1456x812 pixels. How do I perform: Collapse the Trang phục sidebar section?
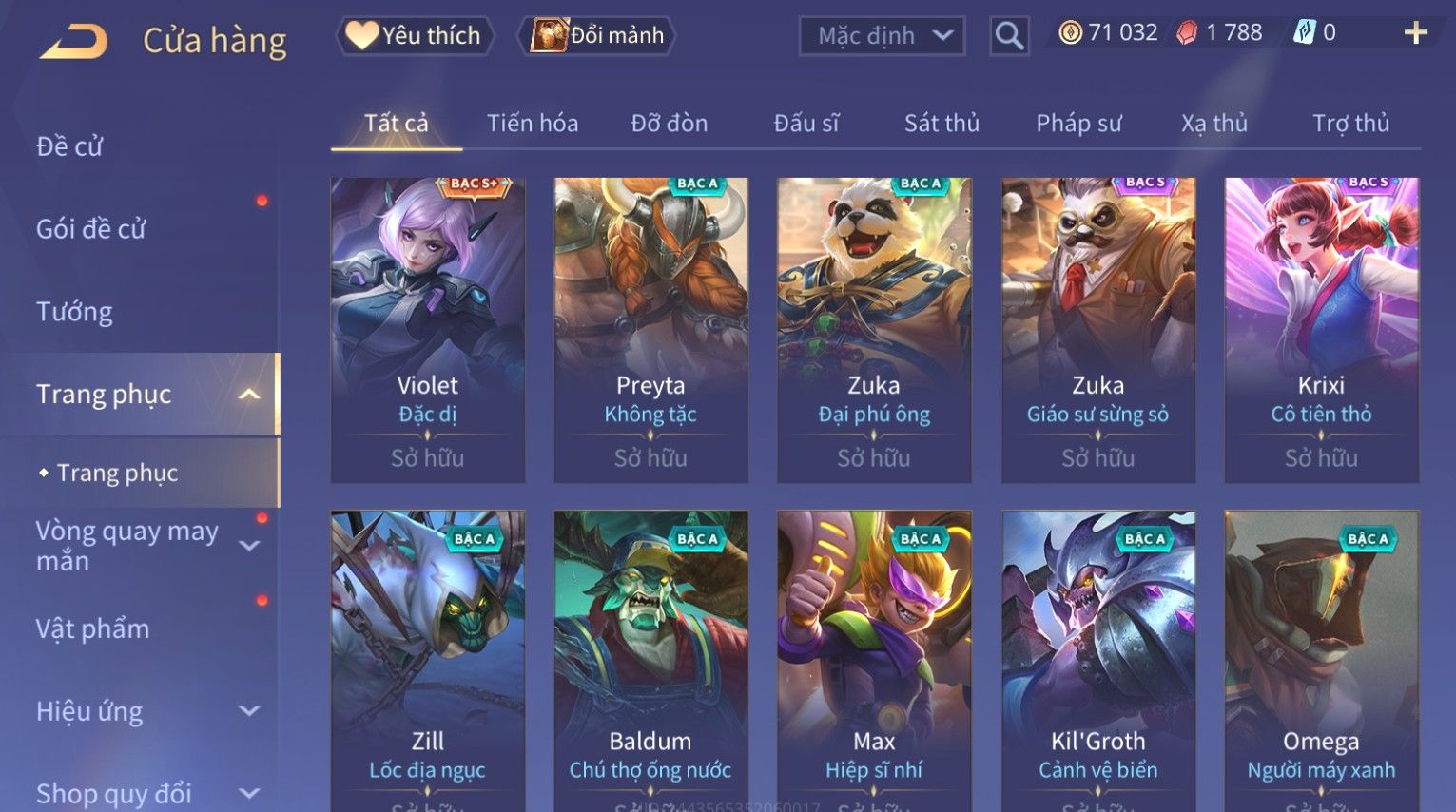pyautogui.click(x=249, y=394)
